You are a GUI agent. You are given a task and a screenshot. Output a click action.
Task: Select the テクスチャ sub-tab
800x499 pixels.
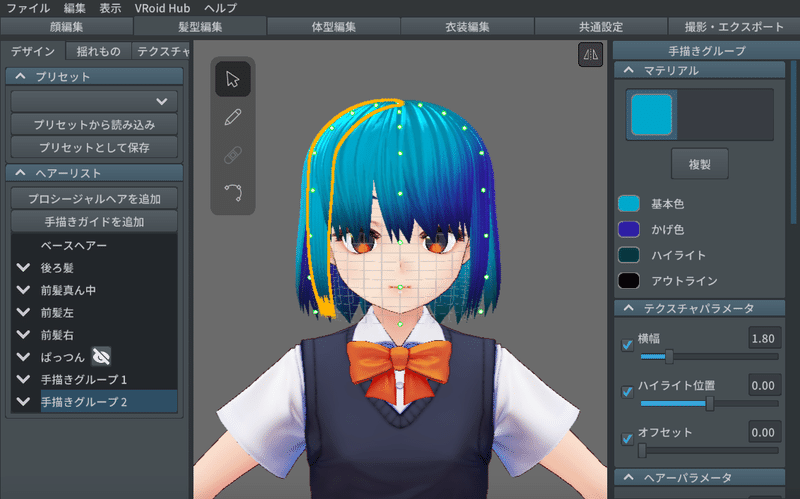[161, 51]
